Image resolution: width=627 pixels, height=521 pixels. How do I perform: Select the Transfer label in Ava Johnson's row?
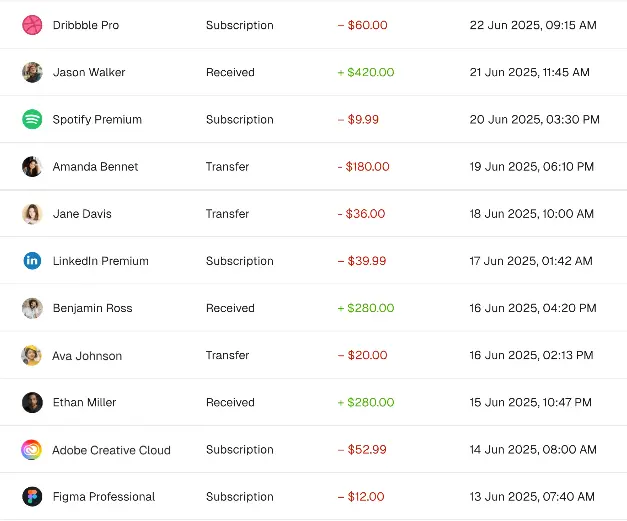[227, 356]
